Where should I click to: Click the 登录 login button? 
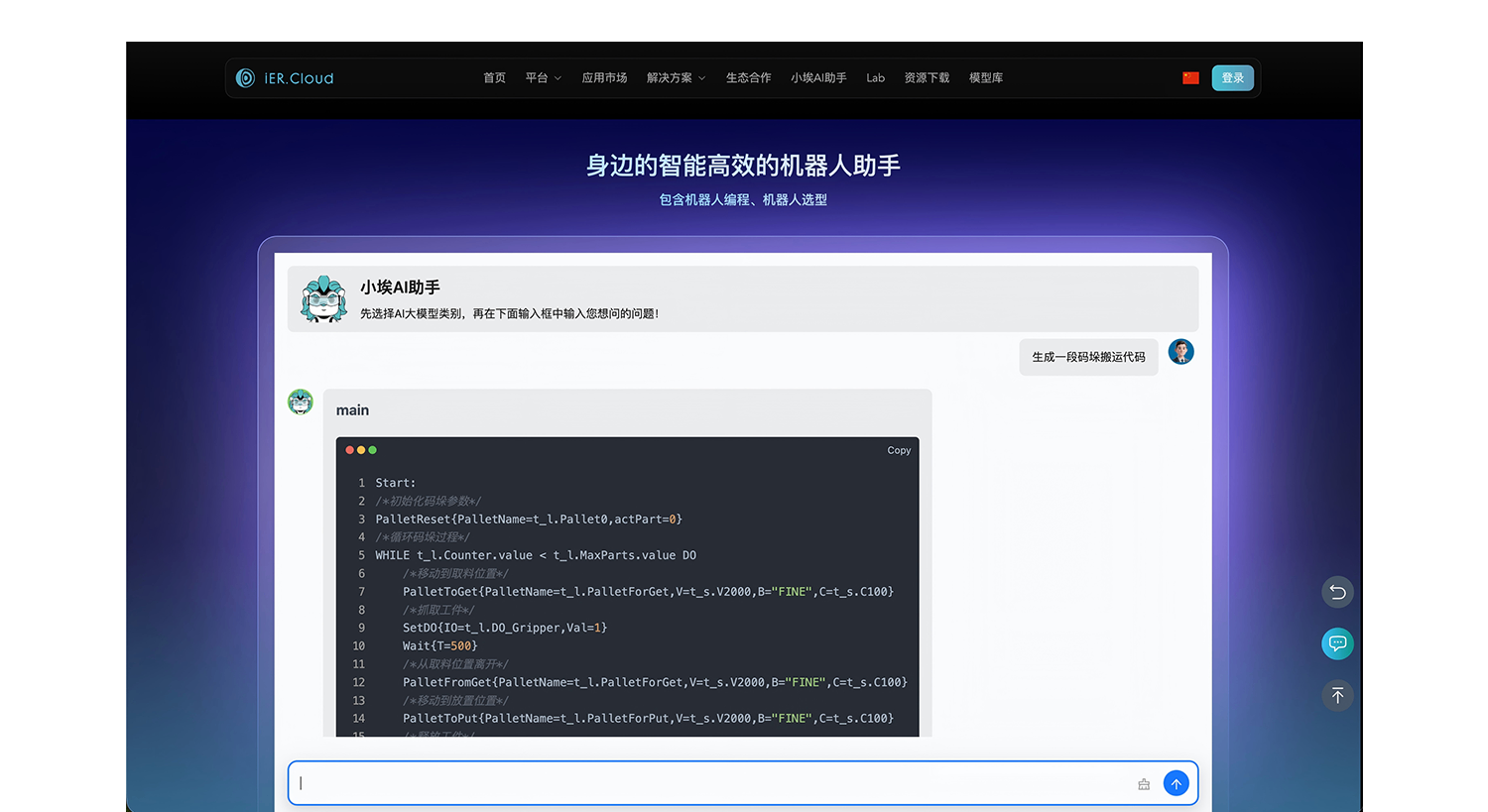[1233, 78]
